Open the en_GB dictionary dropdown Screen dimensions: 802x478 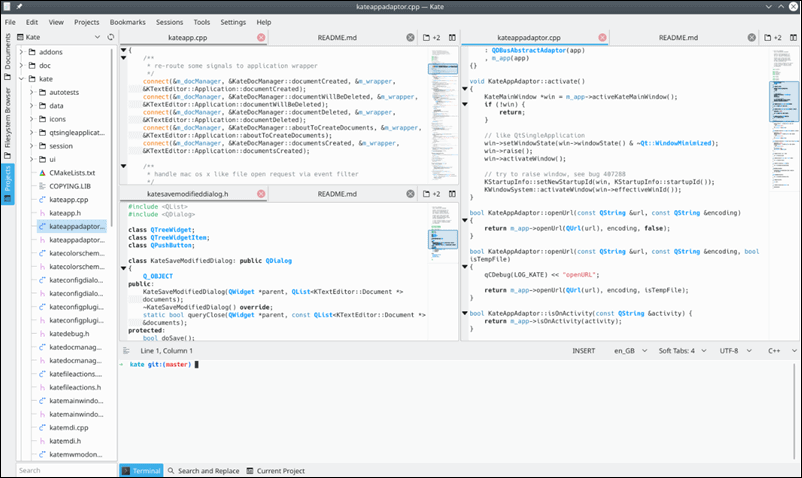click(x=630, y=351)
